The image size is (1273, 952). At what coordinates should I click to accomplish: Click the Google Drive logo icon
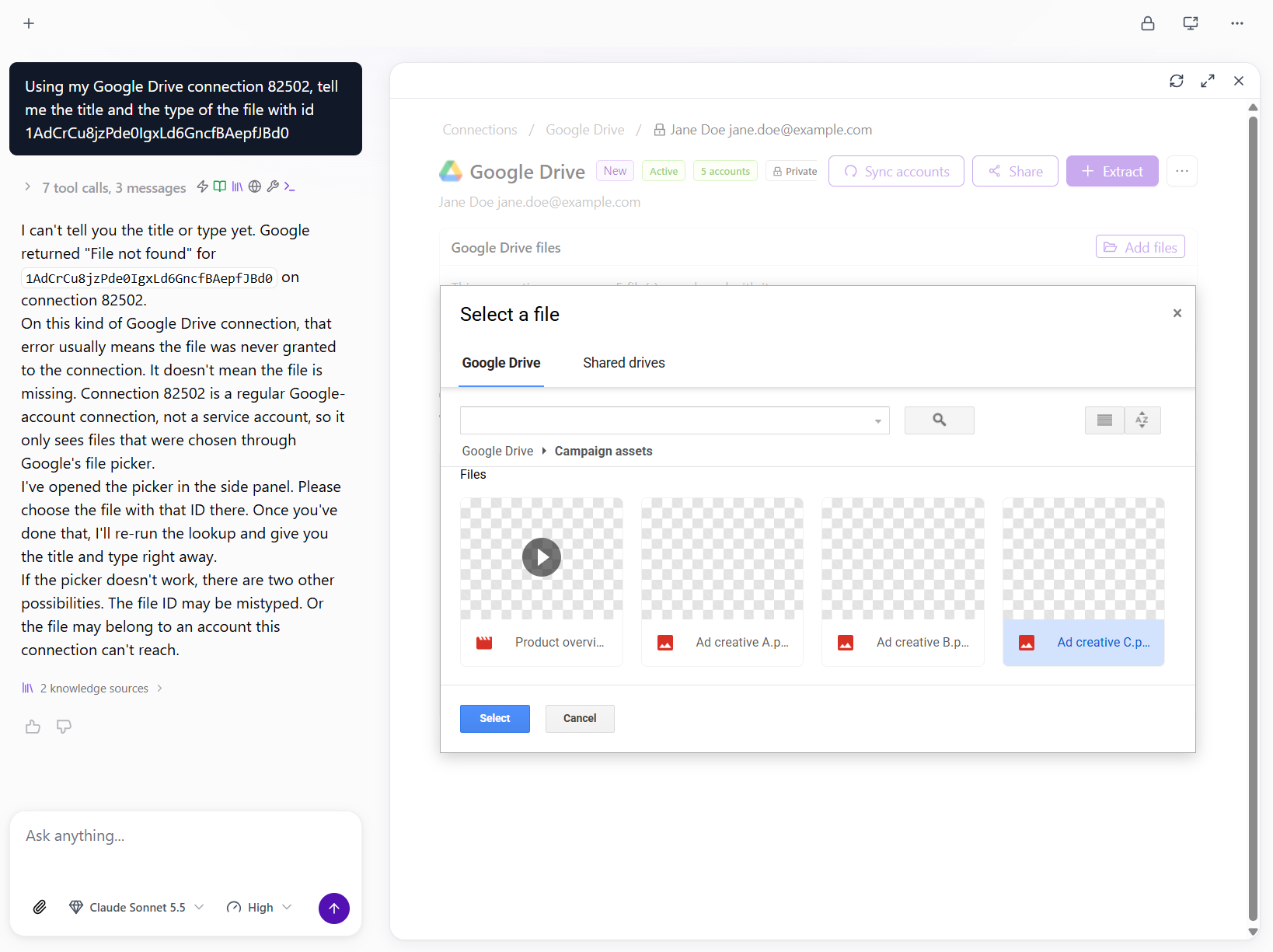(451, 171)
